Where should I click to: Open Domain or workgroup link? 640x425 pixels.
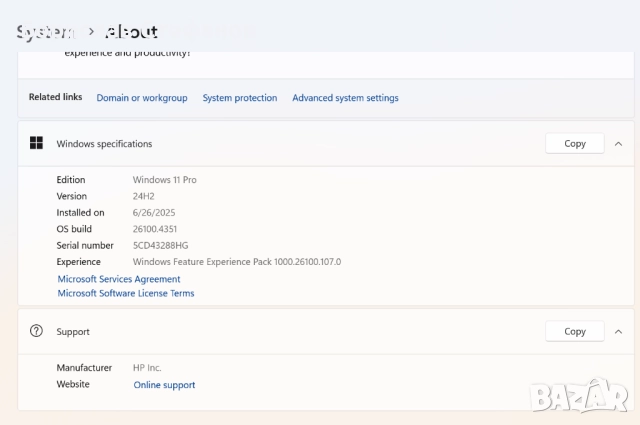click(142, 98)
